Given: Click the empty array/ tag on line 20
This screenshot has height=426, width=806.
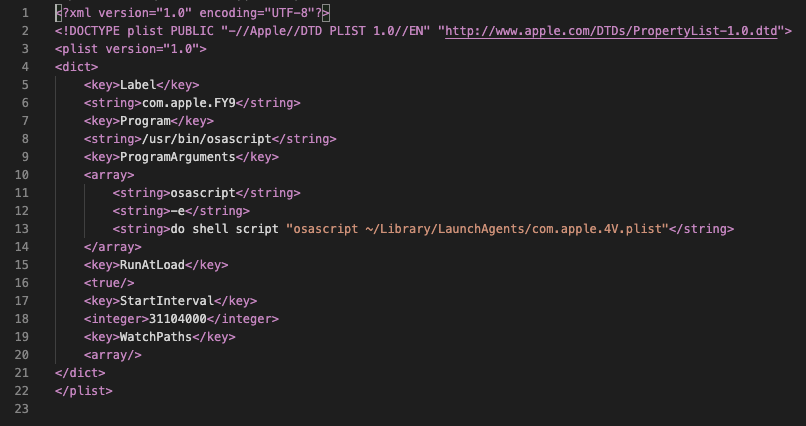Looking at the screenshot, I should [113, 355].
